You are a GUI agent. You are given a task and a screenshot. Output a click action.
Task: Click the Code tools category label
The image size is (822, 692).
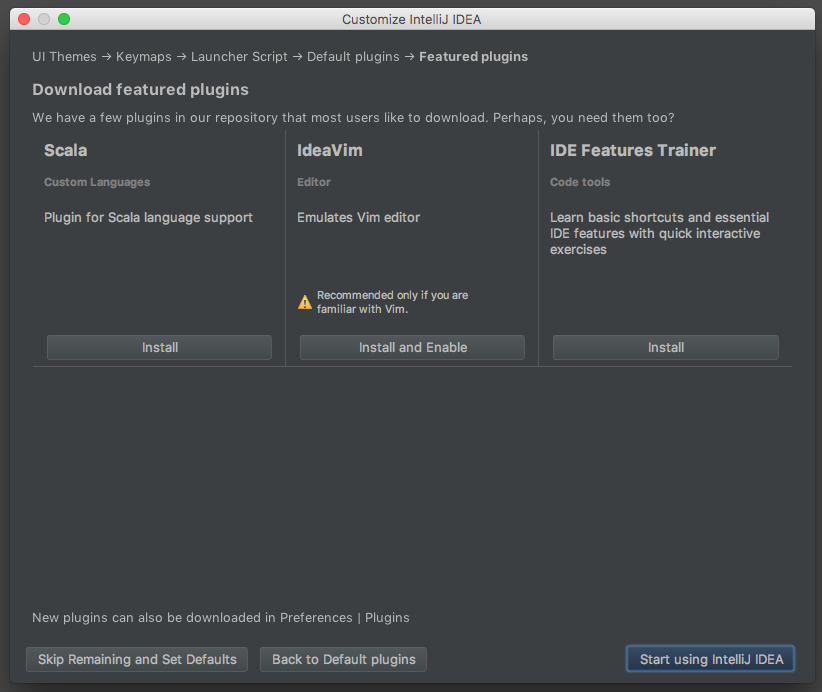tap(580, 182)
